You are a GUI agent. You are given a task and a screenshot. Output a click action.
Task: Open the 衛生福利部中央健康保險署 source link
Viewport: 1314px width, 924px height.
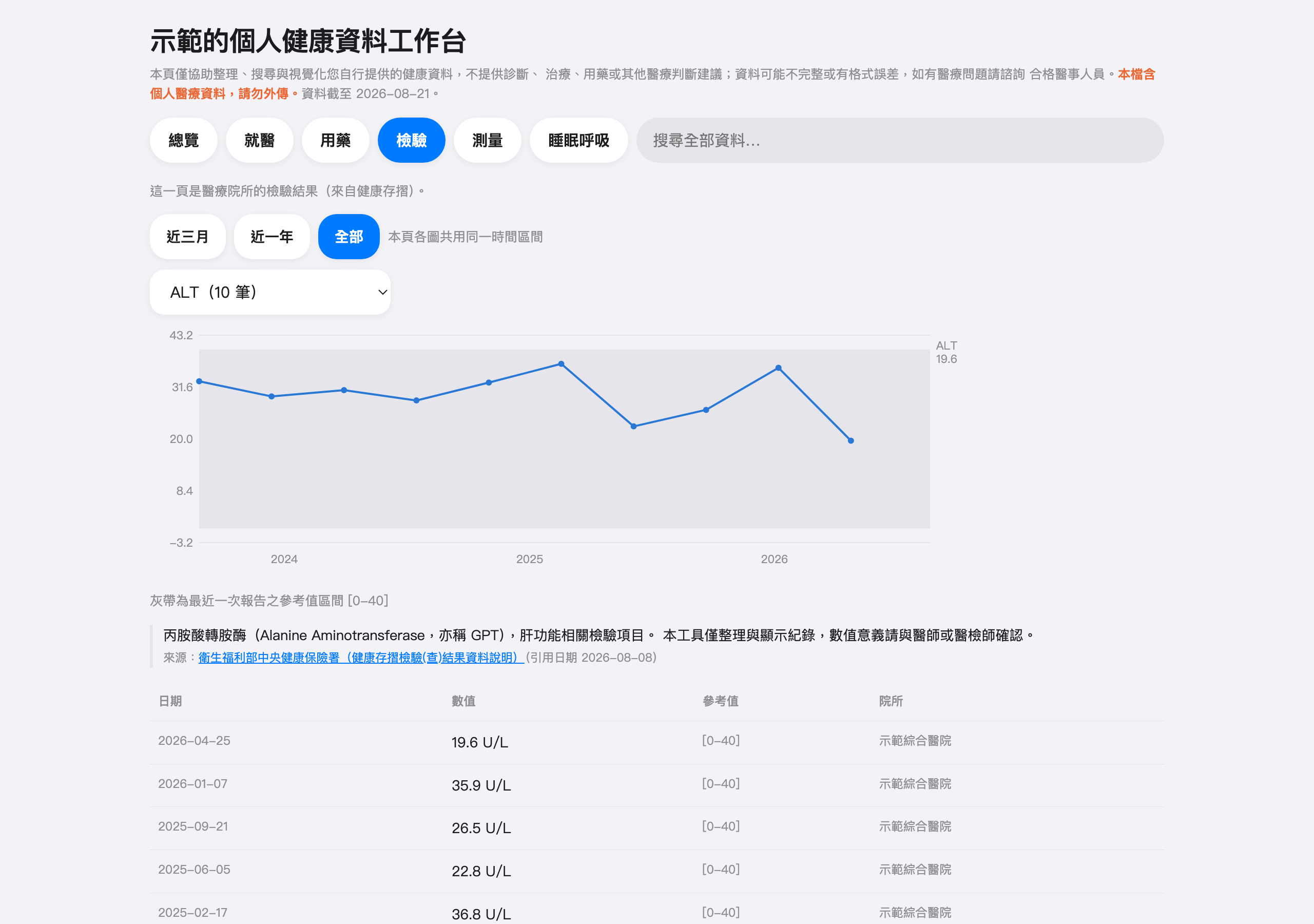(361, 657)
